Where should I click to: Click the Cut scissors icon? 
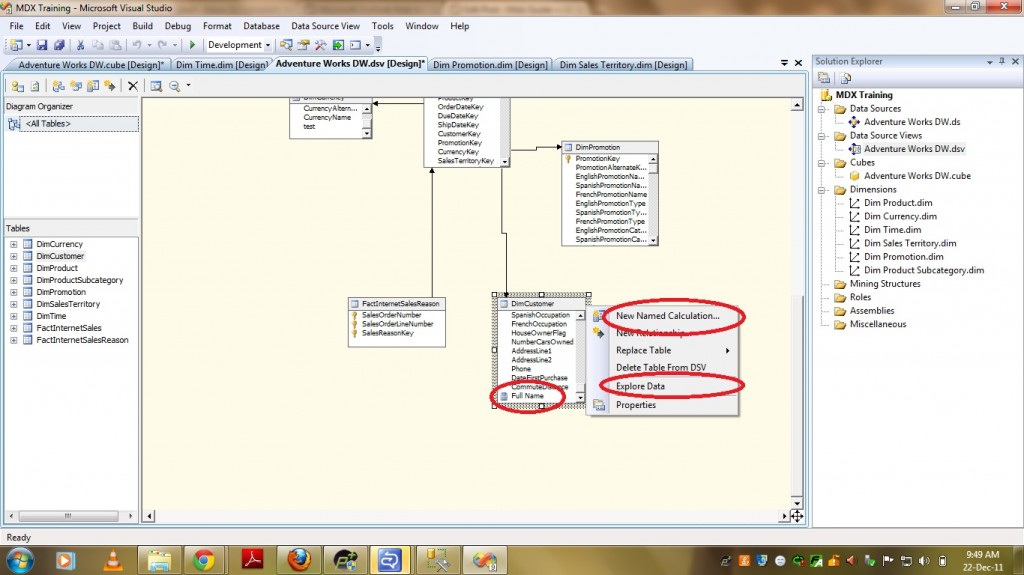(x=80, y=45)
